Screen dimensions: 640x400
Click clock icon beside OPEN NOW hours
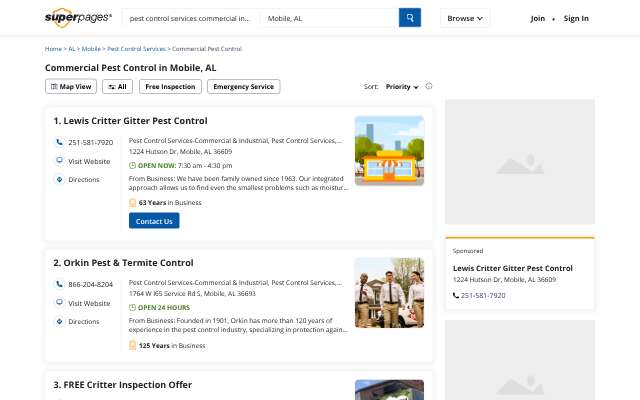[132, 165]
